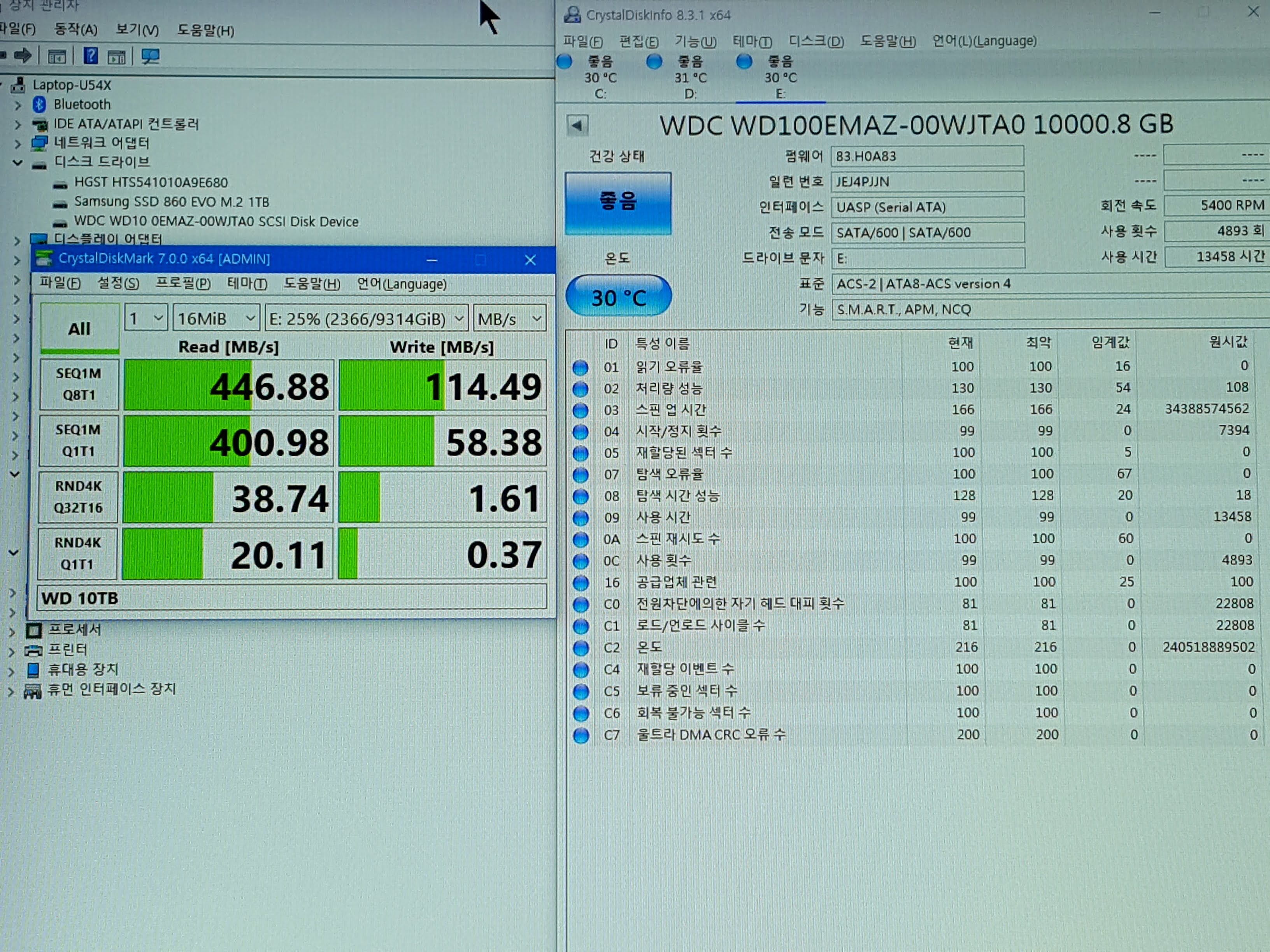The image size is (1270, 952).
Task: Collapse the disk drives tree node
Action: point(18,163)
